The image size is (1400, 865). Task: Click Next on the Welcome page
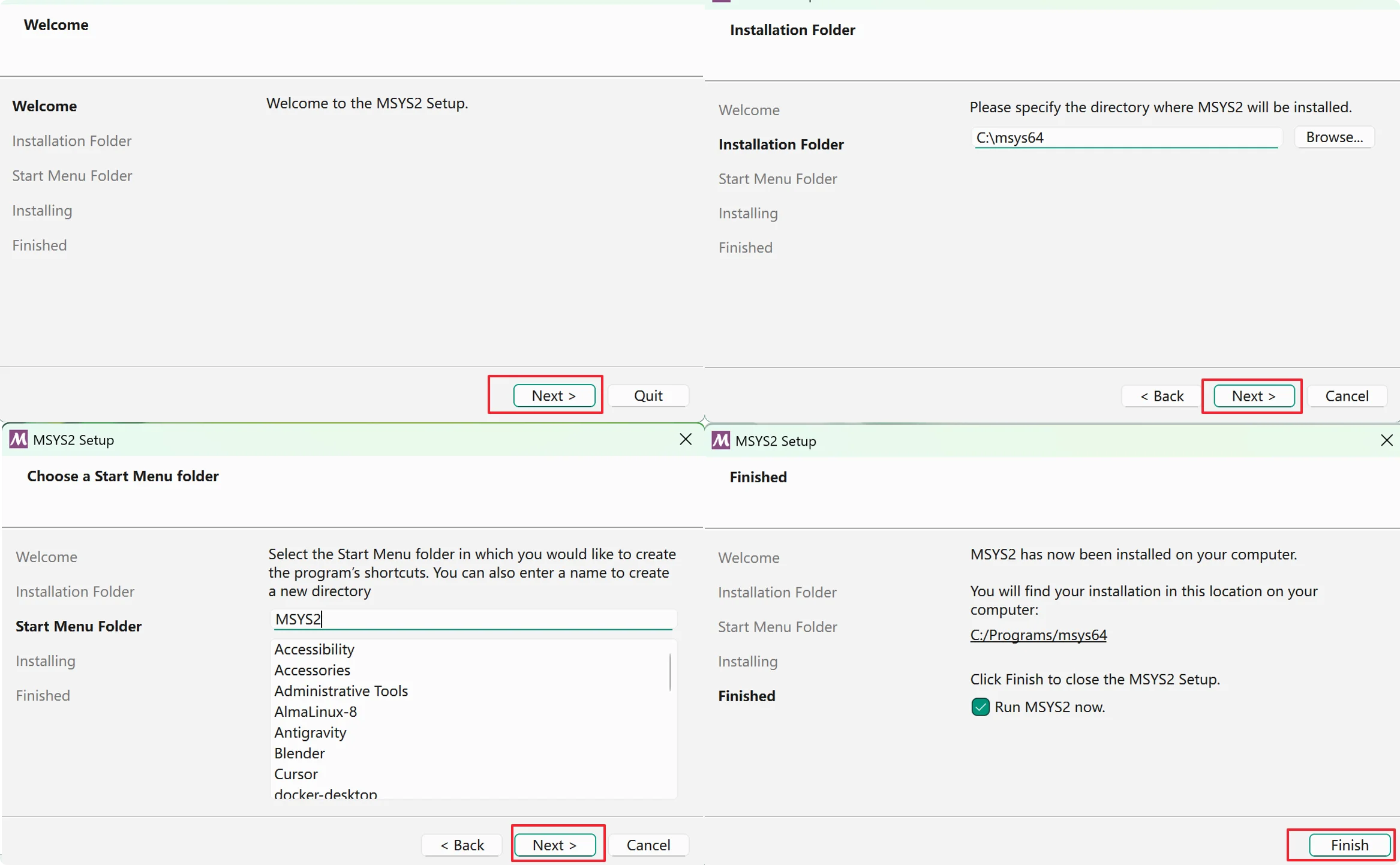point(554,395)
